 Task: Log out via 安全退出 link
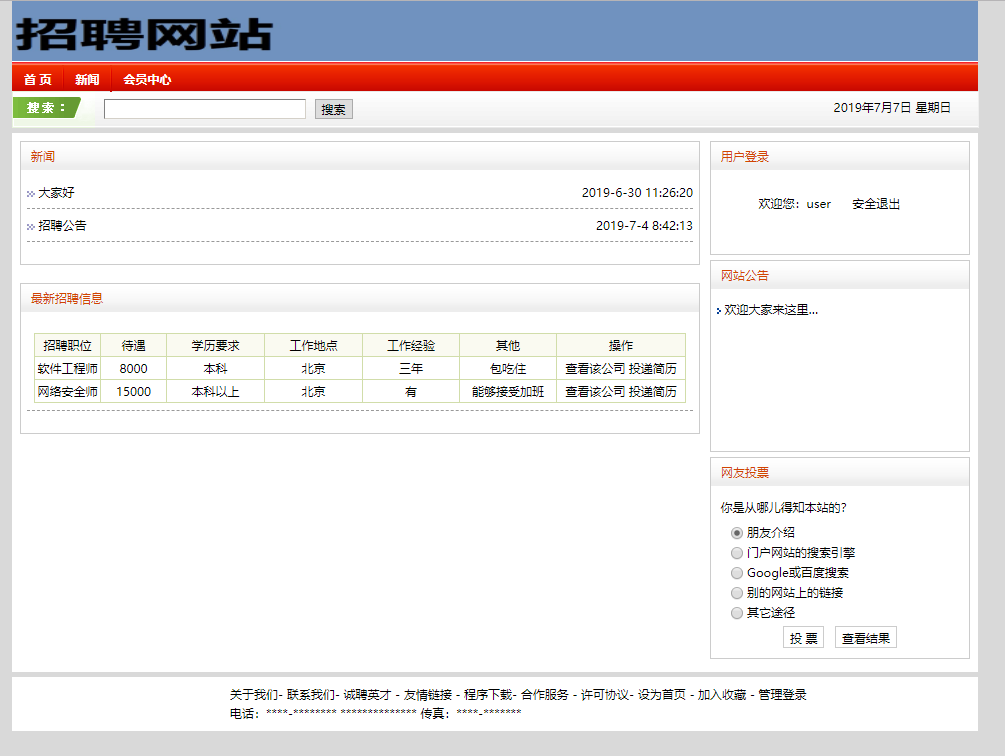coord(874,204)
